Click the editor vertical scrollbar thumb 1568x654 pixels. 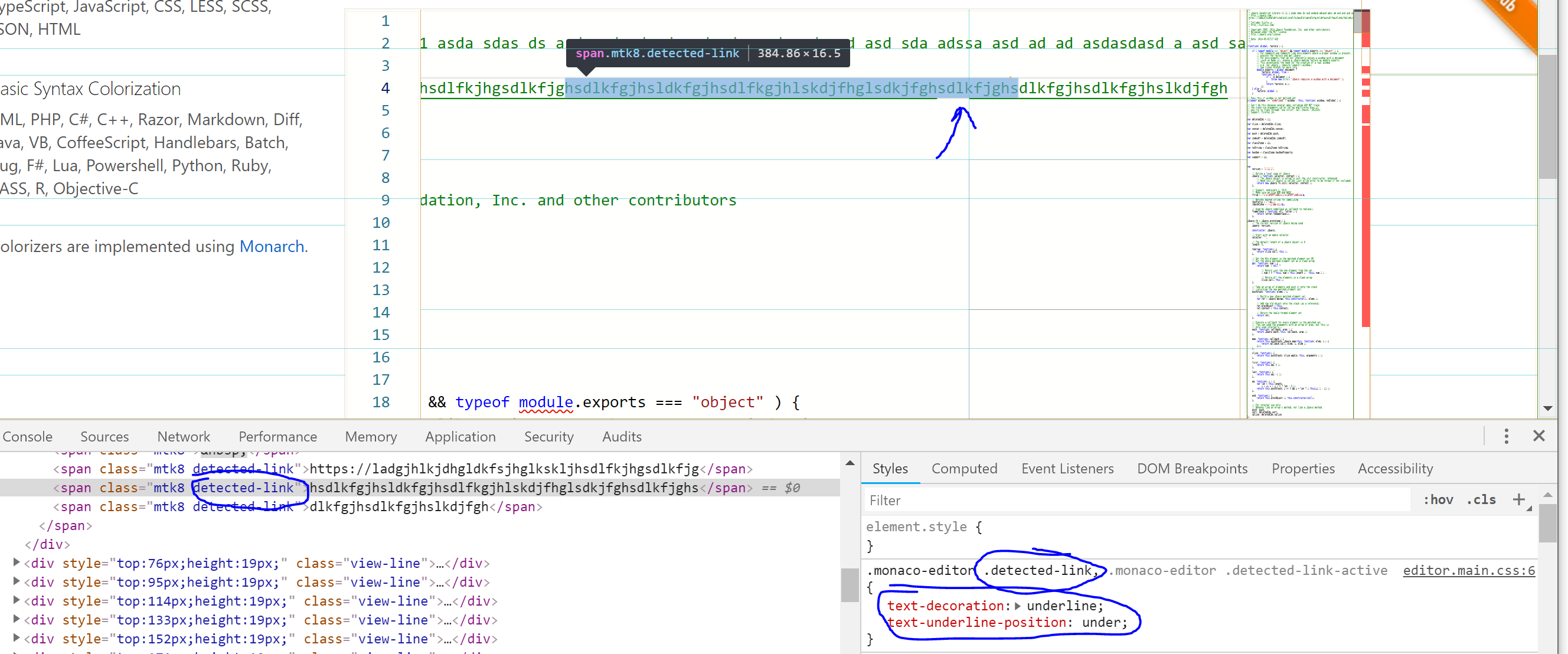pyautogui.click(x=1361, y=21)
